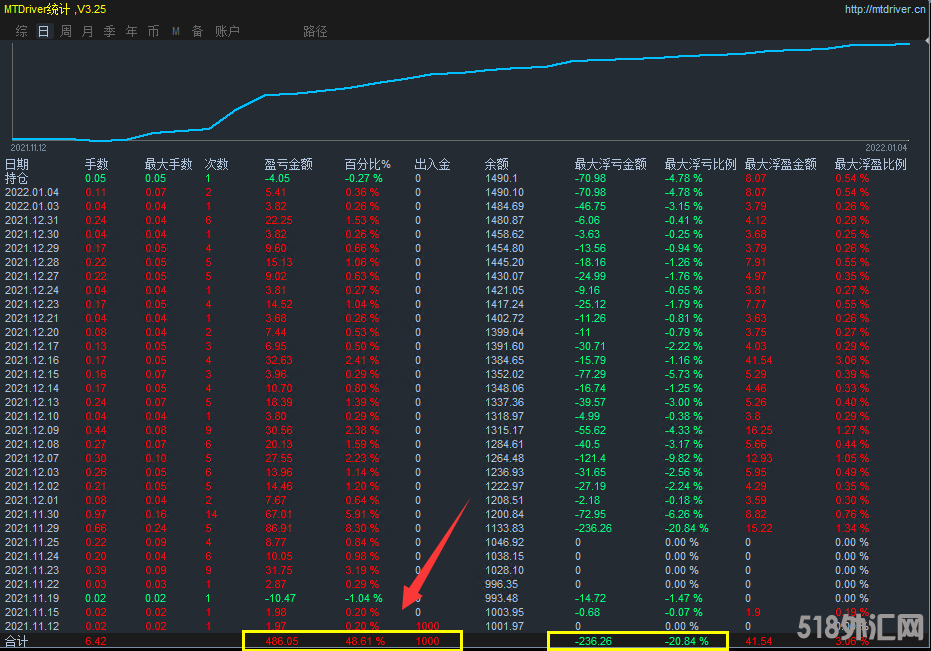Open the 周 weekly statistics tab
This screenshot has height=651, width=931.
pos(66,31)
